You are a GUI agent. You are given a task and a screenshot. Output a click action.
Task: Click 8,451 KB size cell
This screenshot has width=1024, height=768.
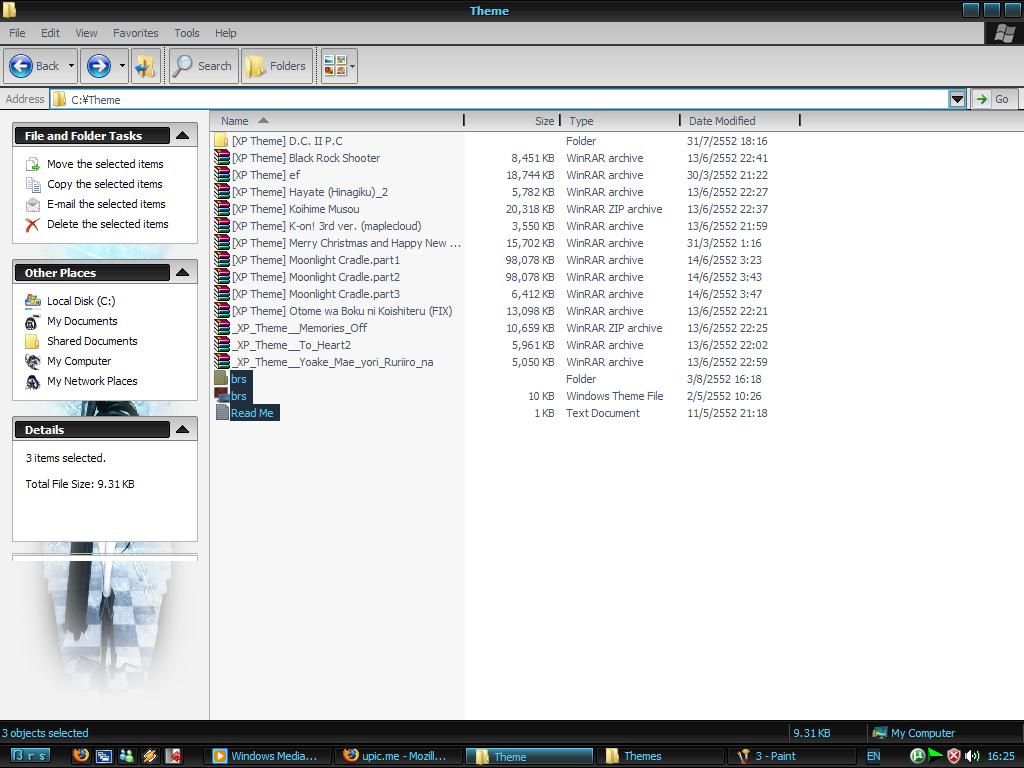tap(533, 158)
